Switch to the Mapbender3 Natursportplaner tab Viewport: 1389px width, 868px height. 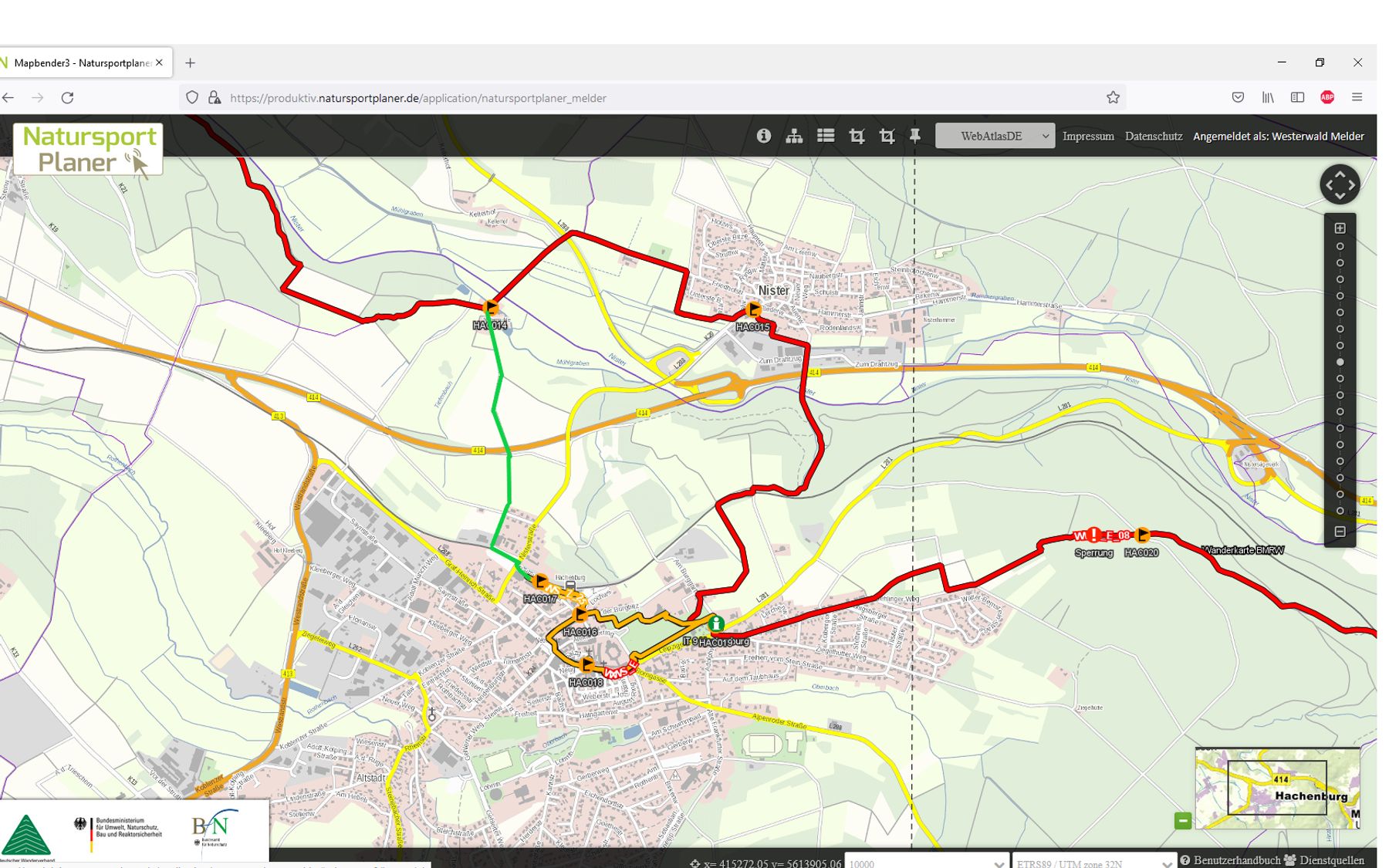pyautogui.click(x=81, y=62)
